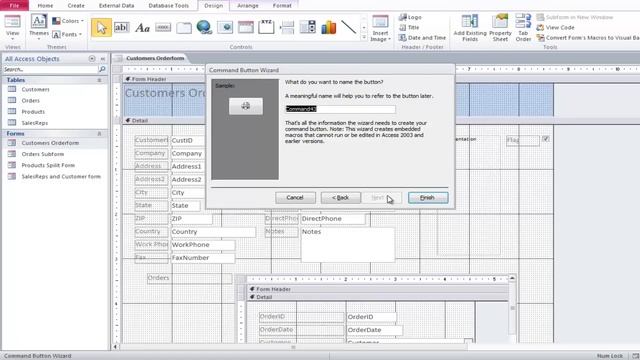Switch to the Format ribbon tab

pyautogui.click(x=282, y=6)
